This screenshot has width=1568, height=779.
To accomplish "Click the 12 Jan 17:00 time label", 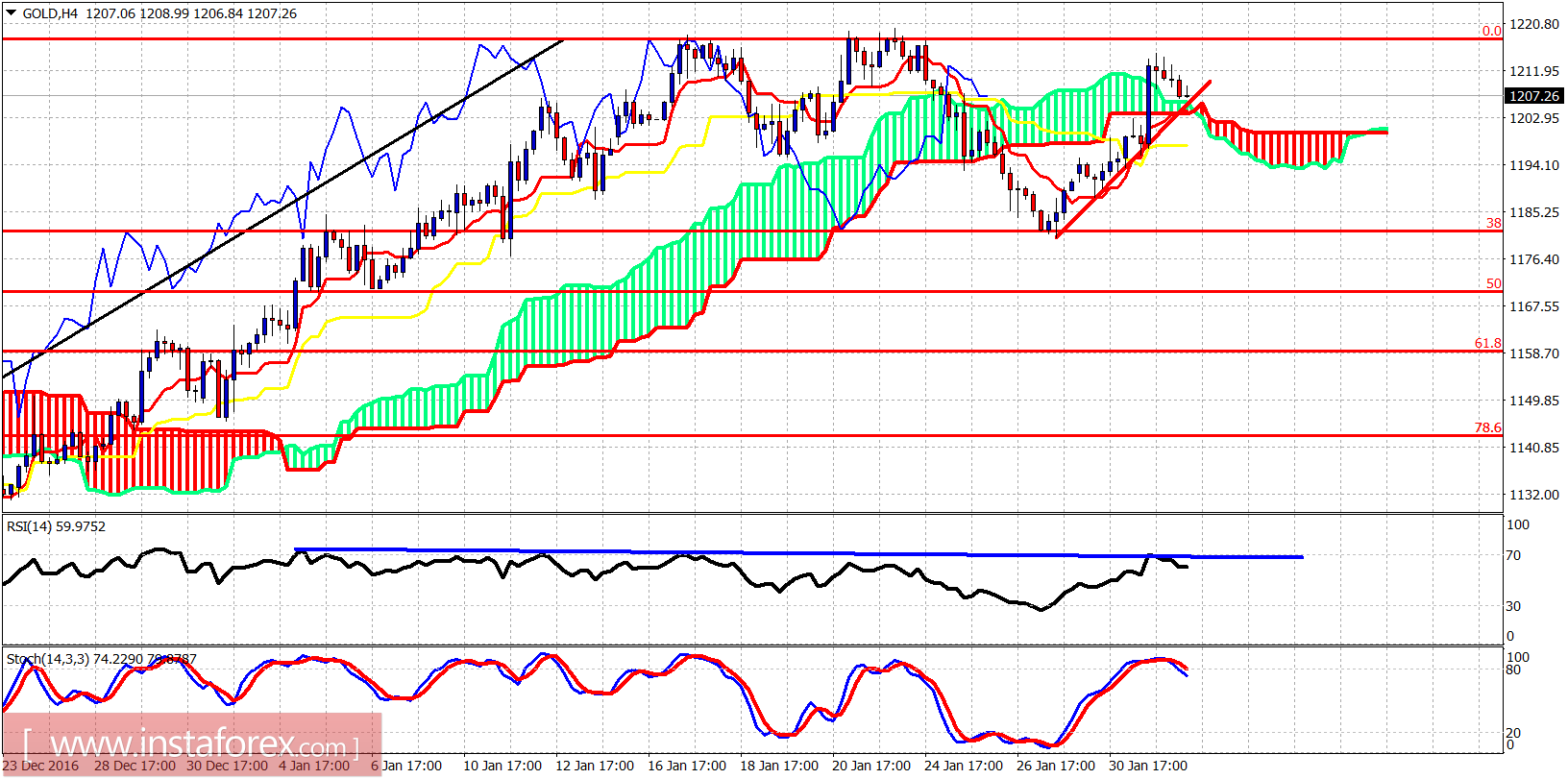I will tap(595, 766).
